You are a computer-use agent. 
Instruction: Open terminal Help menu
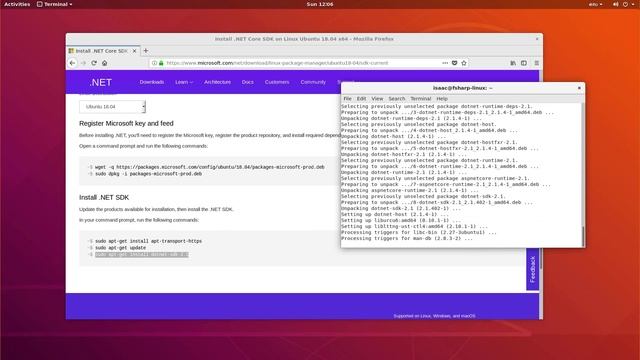coord(442,99)
